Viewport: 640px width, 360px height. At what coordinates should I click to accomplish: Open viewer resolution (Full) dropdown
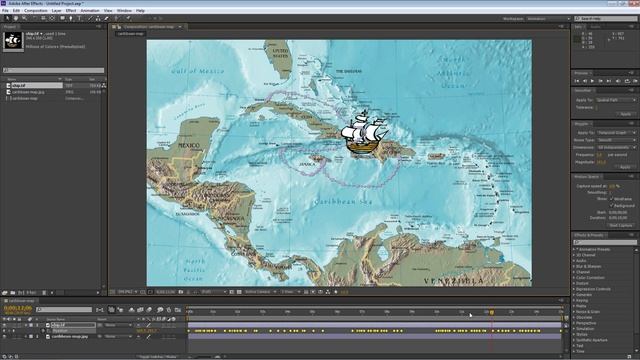pos(213,292)
